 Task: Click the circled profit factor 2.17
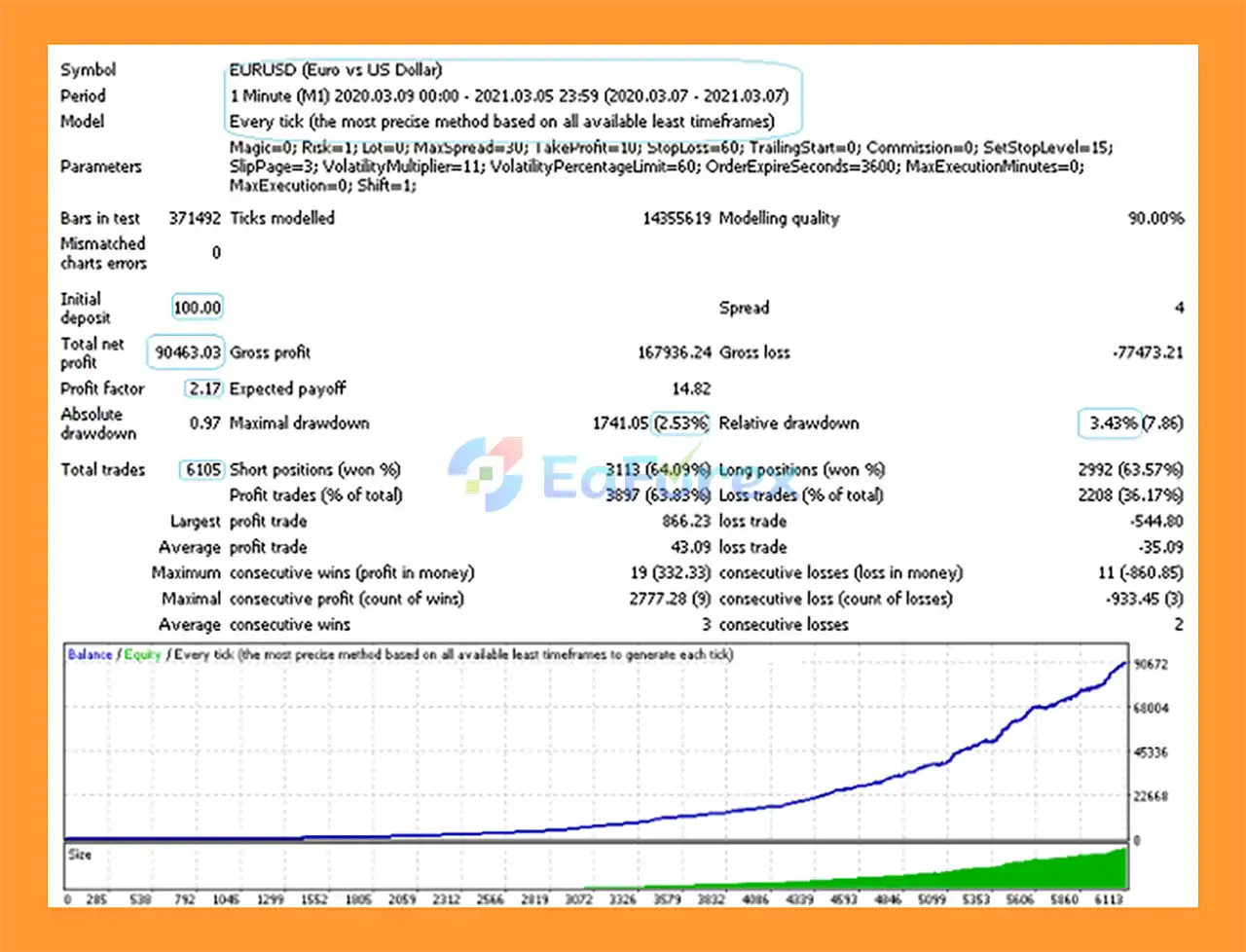coord(204,388)
